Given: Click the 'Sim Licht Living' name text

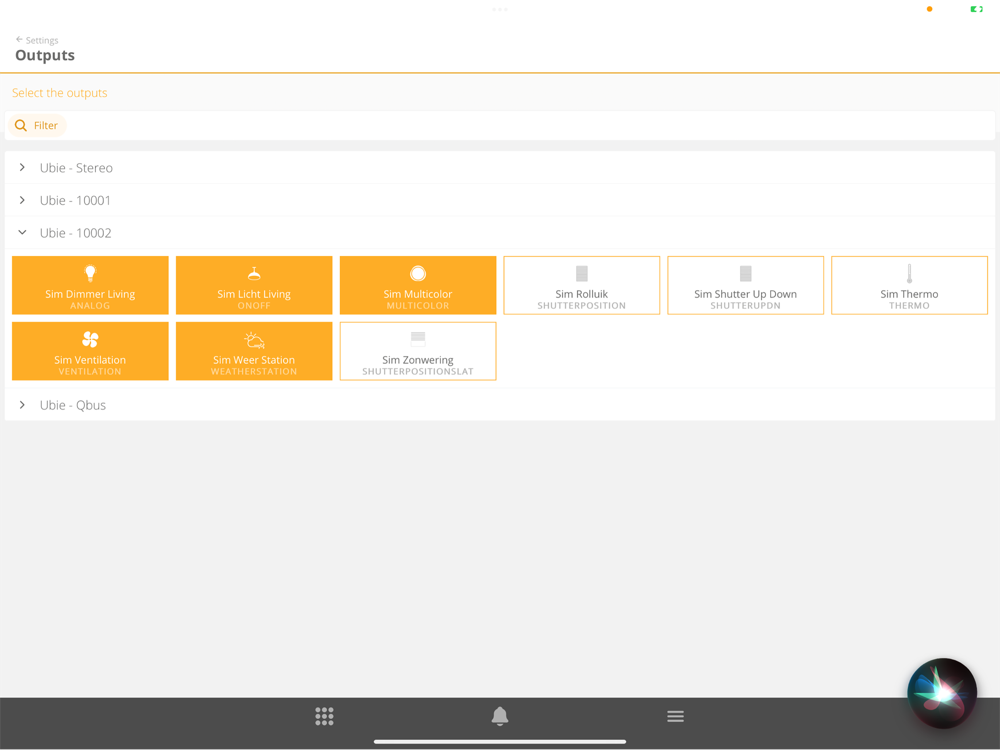Looking at the screenshot, I should pos(254,294).
